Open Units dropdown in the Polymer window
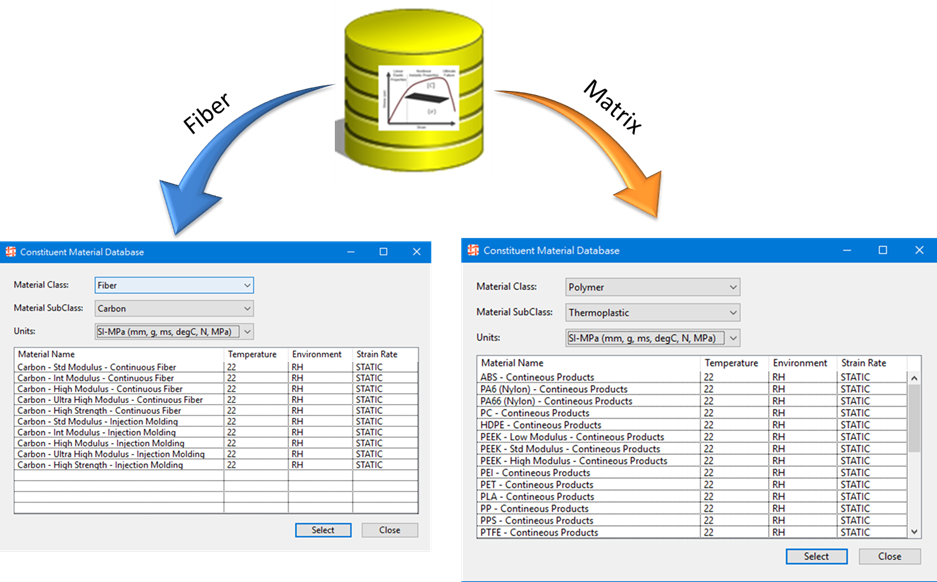 (652, 338)
